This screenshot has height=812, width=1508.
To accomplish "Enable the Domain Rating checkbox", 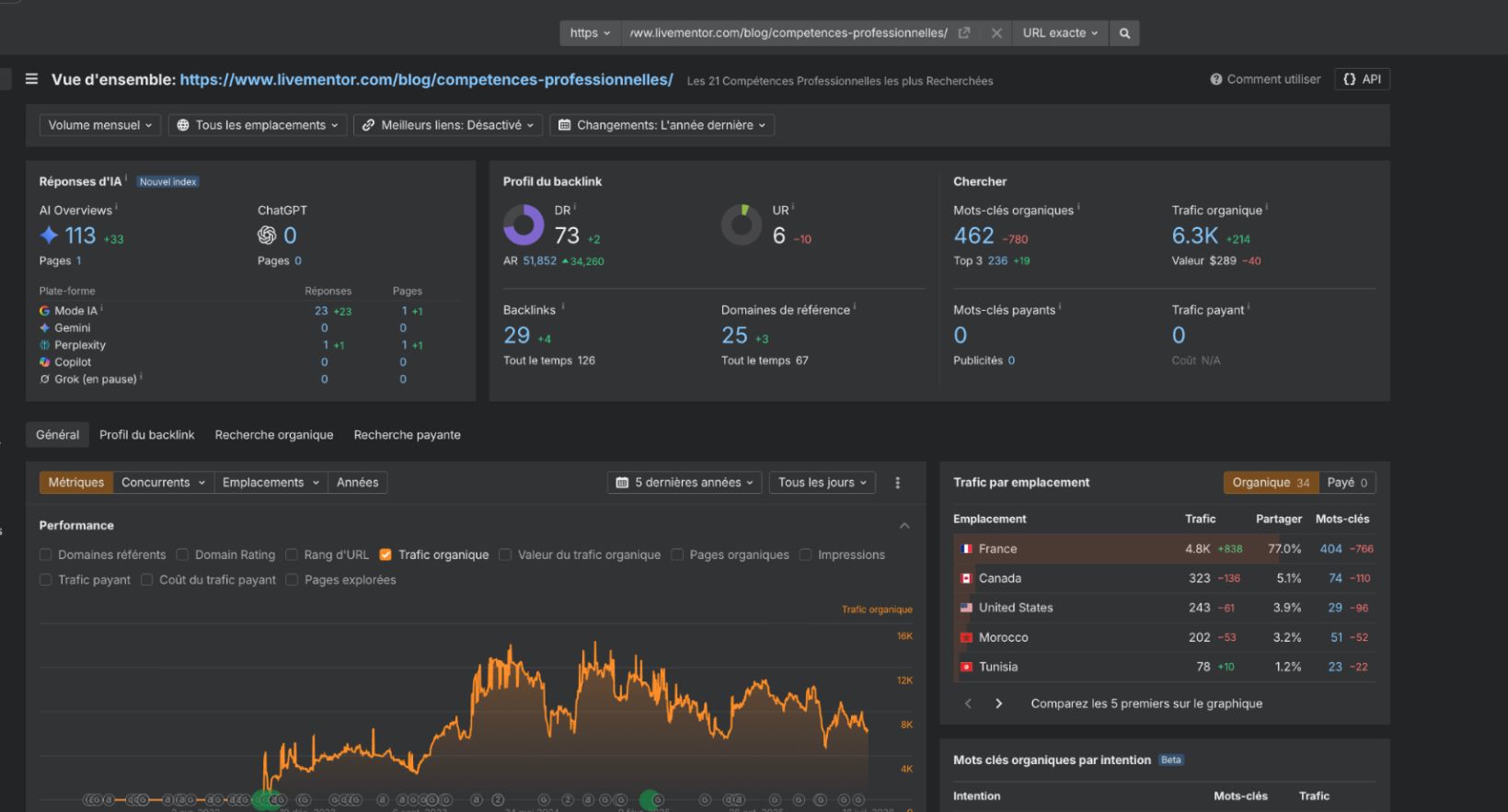I will pyautogui.click(x=182, y=555).
